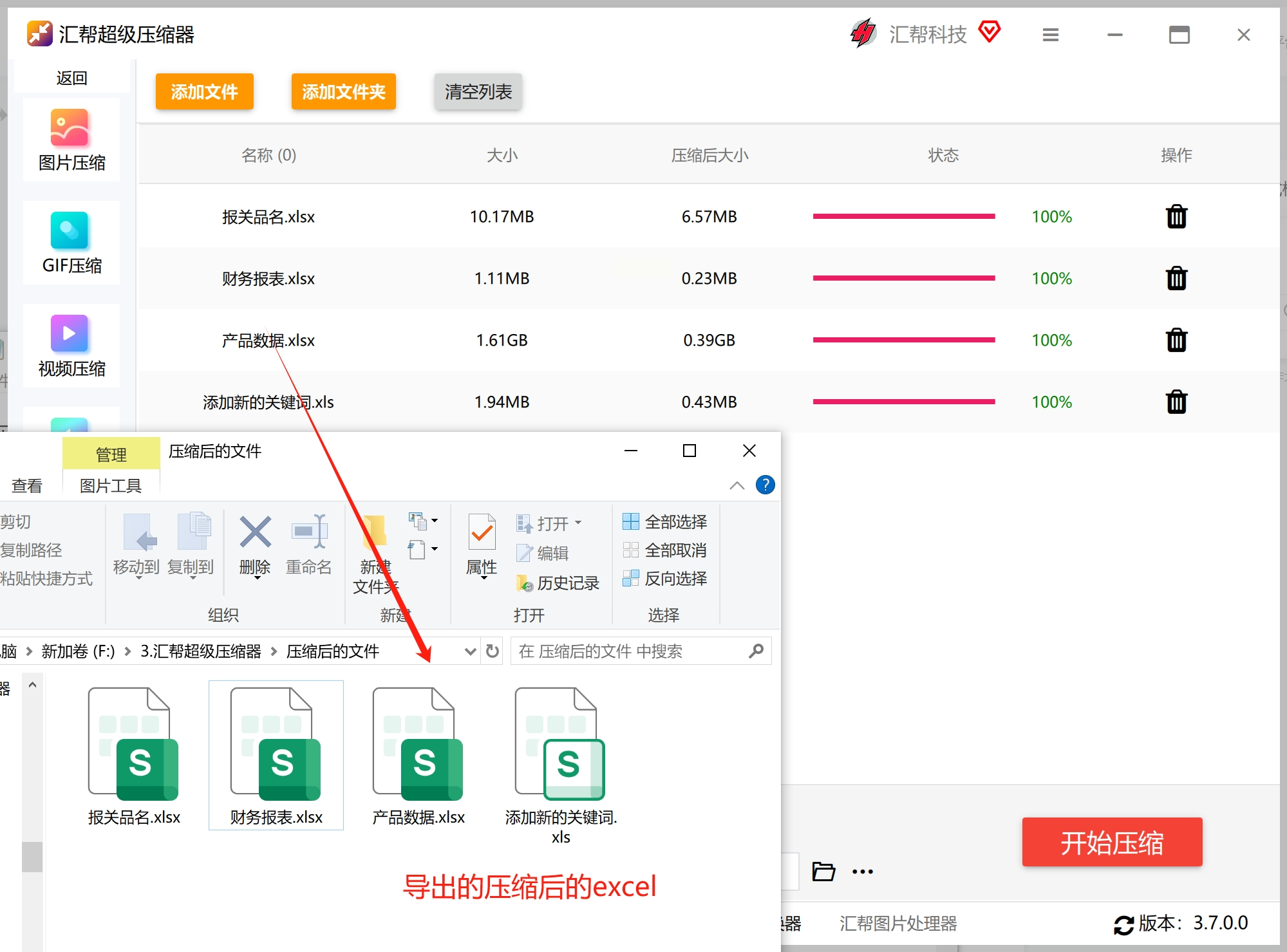The image size is (1287, 952).
Task: Open the 查看 ribbon tab
Action: [27, 486]
